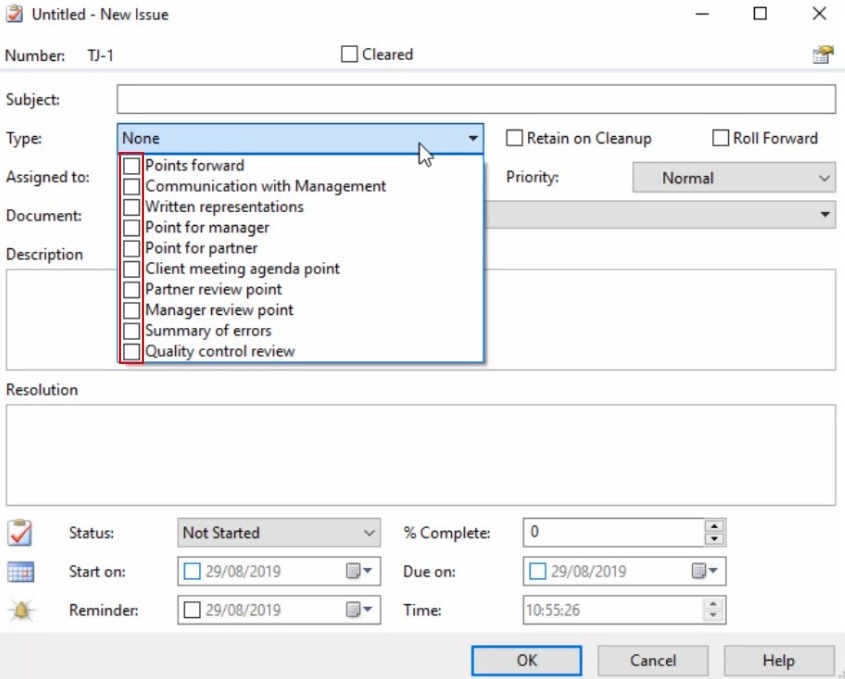Click the Help button

pos(779,660)
